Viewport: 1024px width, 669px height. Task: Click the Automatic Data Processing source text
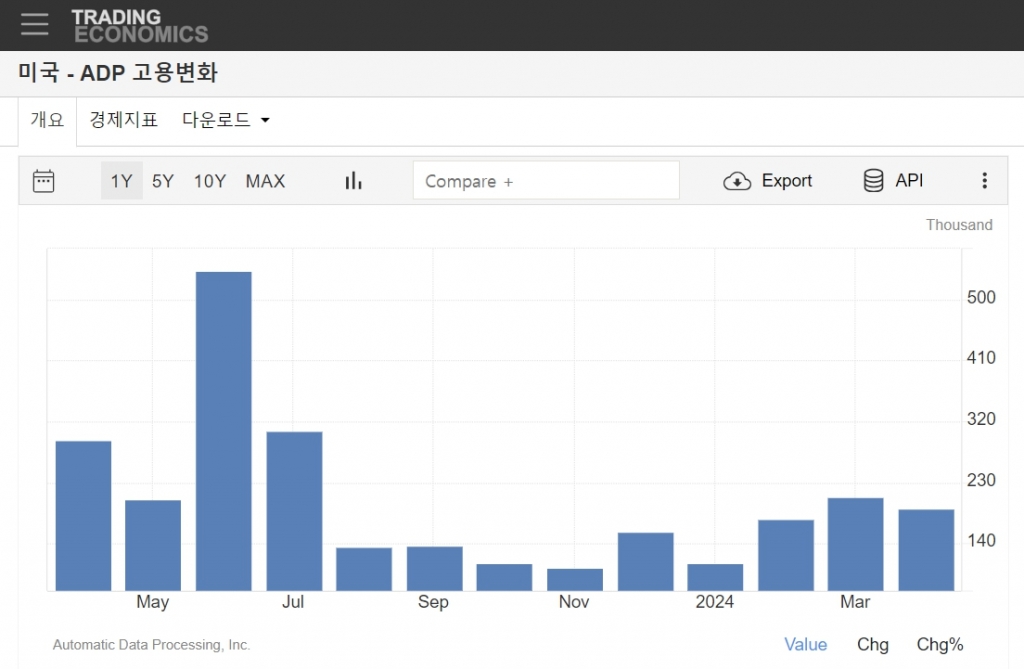pos(151,645)
